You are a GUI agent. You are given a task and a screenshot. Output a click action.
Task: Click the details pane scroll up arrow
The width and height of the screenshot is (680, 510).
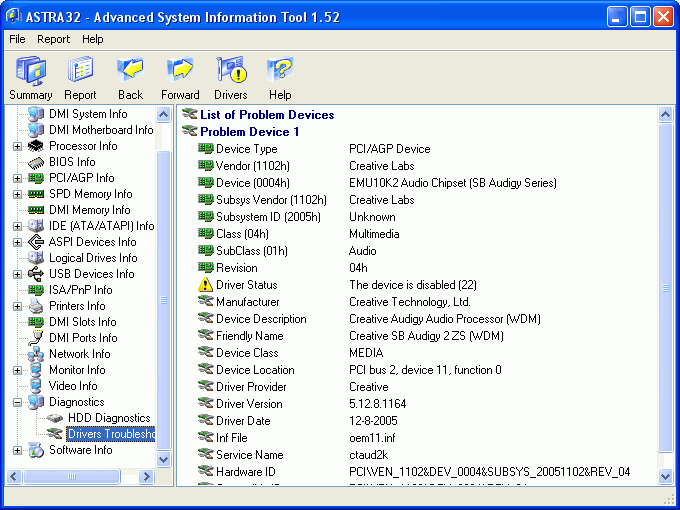pyautogui.click(x=665, y=114)
